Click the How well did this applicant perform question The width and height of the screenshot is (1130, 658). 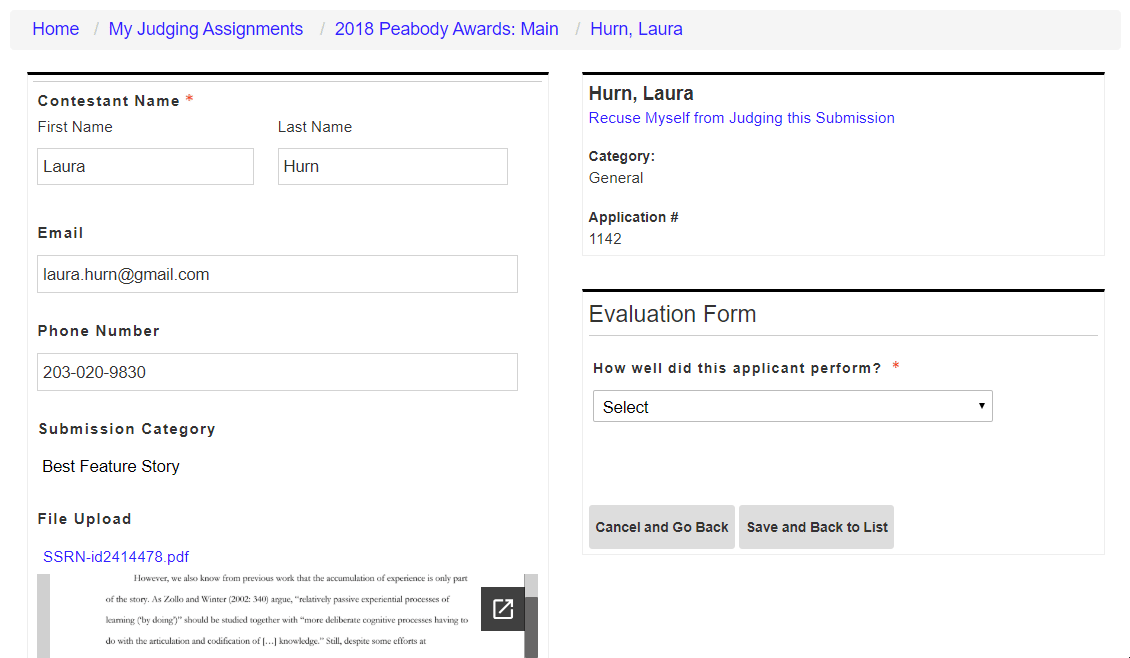(x=737, y=368)
